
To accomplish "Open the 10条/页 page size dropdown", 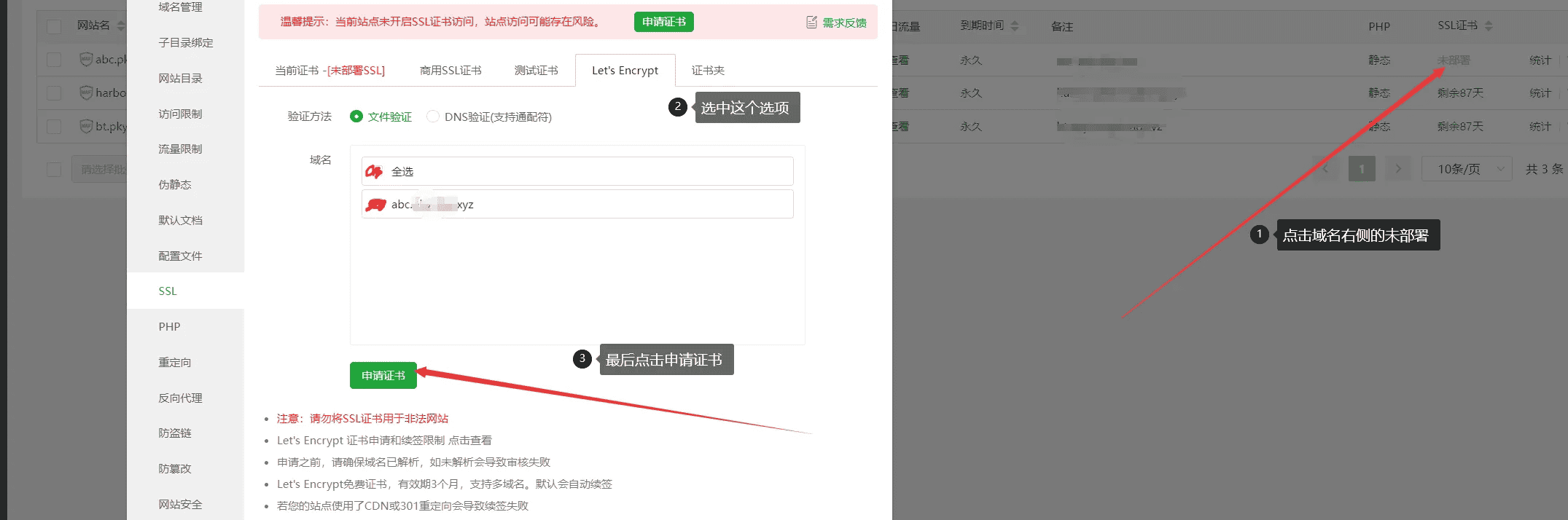I will coord(1467,169).
